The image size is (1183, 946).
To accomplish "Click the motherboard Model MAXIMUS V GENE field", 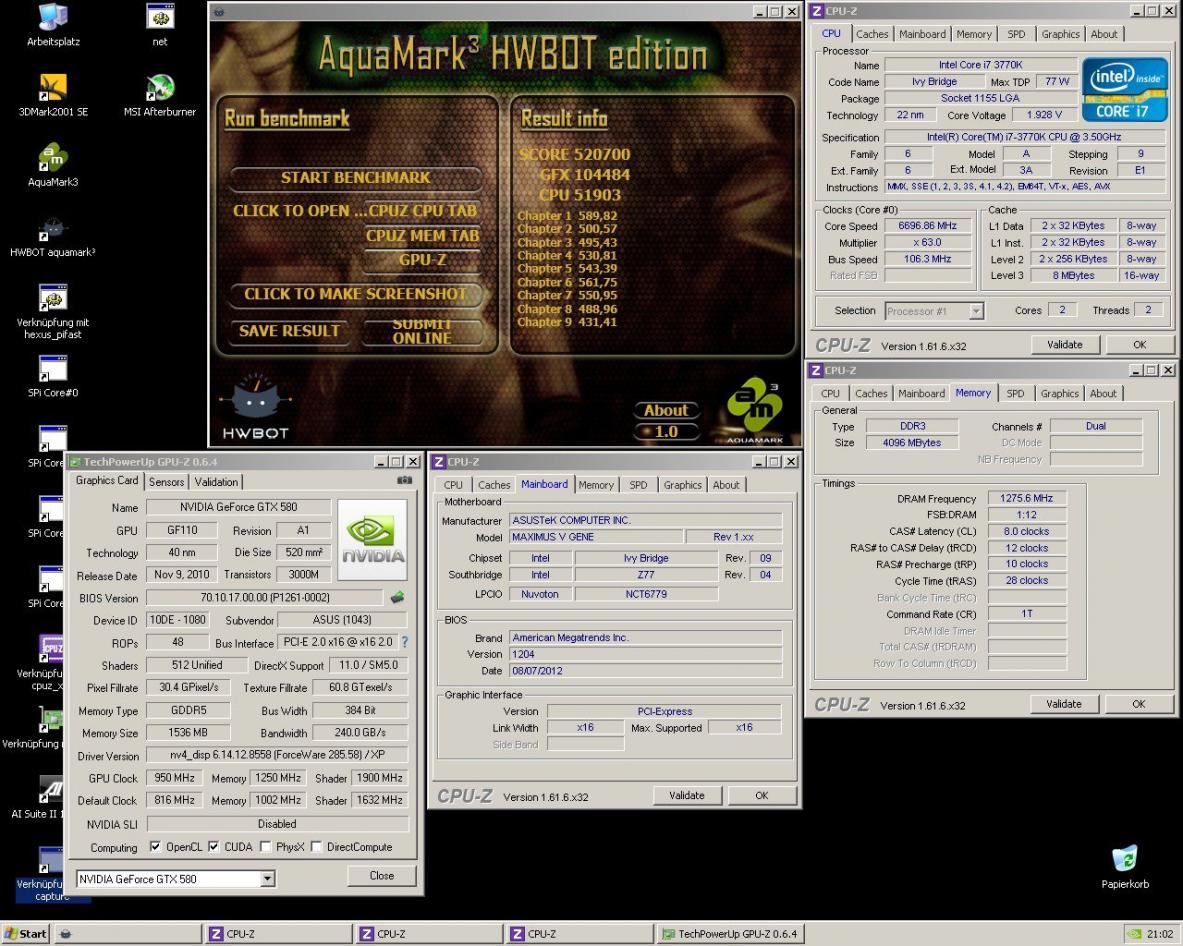I will 595,537.
